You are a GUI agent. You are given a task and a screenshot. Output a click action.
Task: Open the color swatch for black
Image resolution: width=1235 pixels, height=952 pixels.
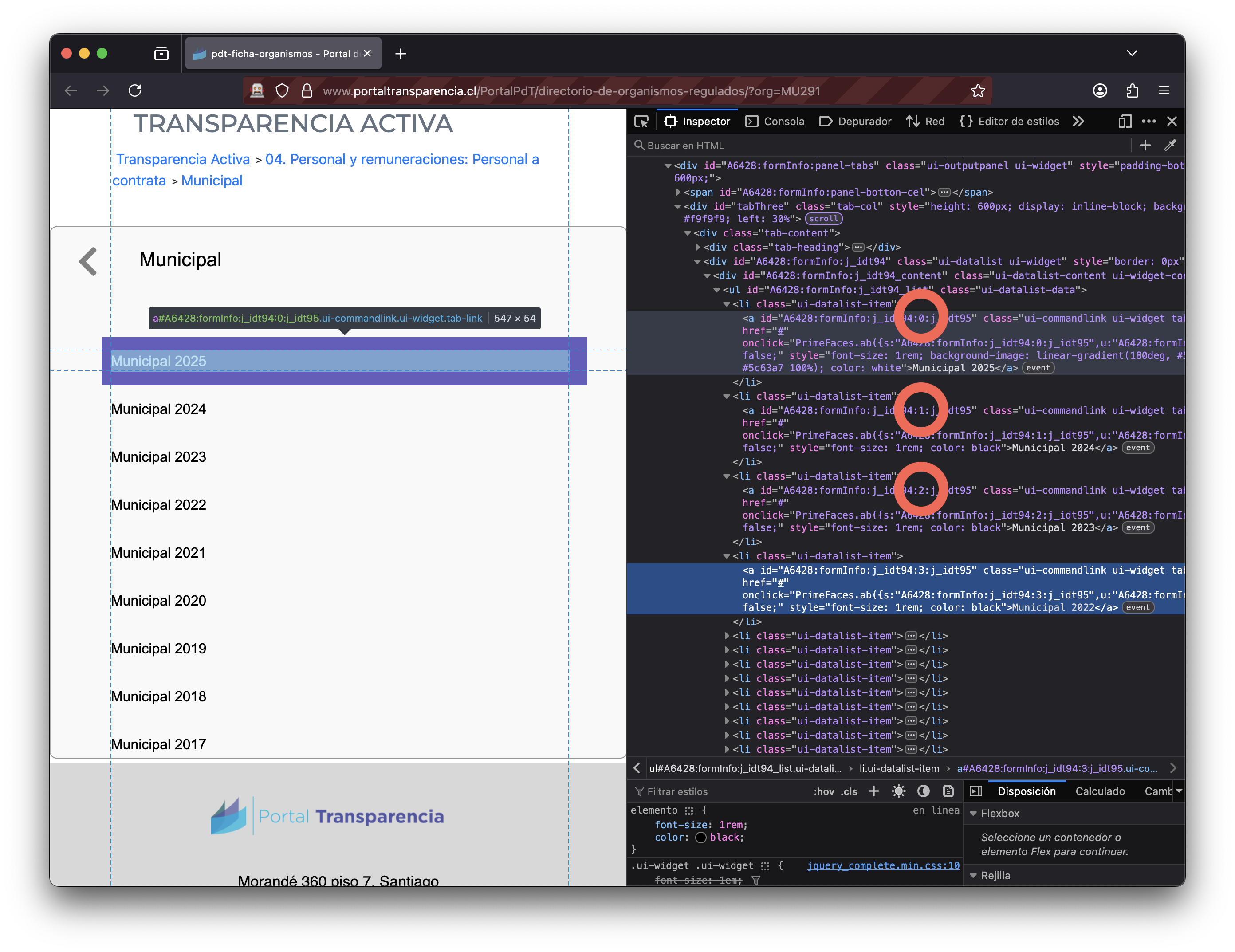point(700,837)
